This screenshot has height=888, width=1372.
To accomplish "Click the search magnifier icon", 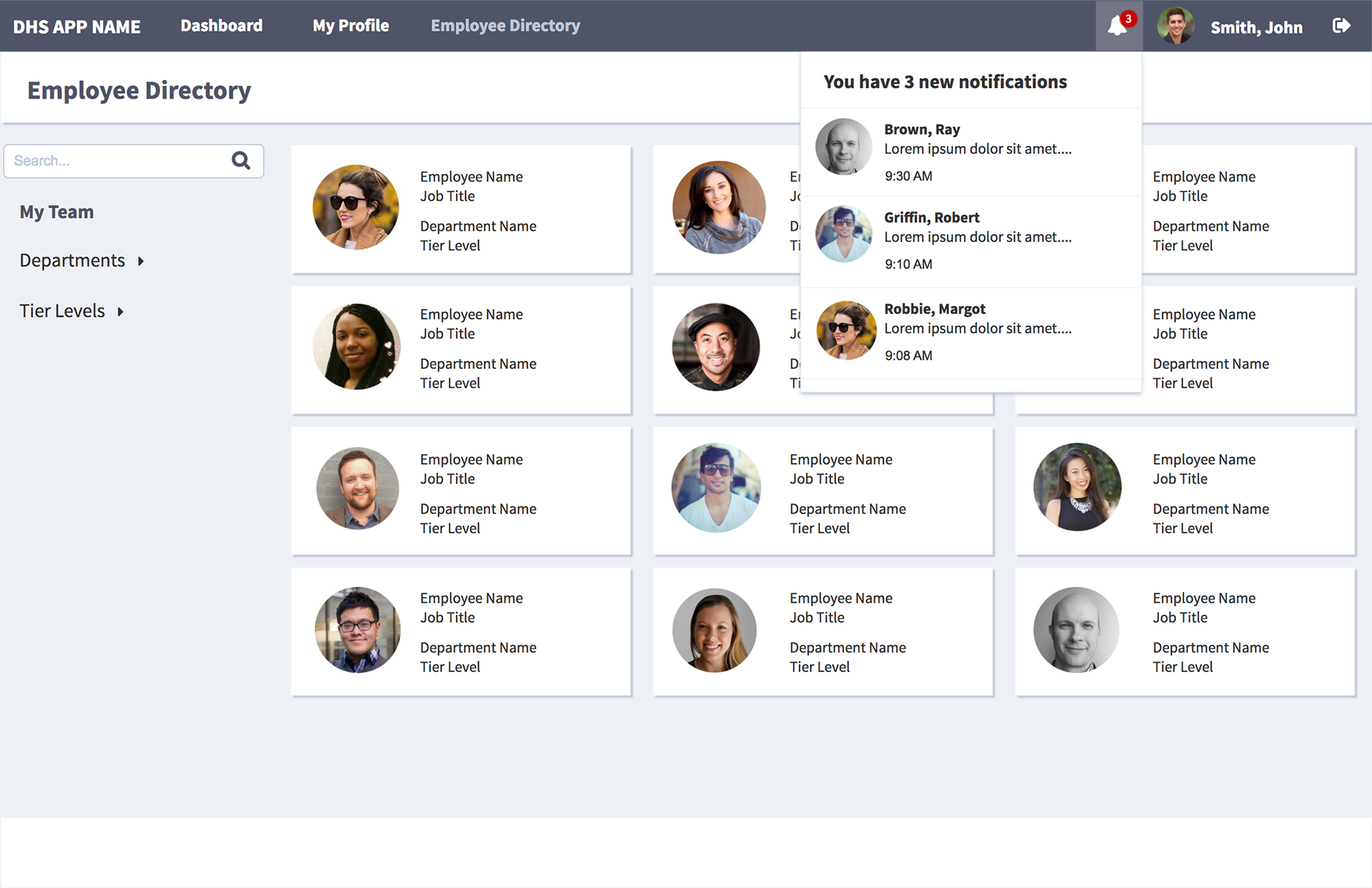I will [241, 161].
